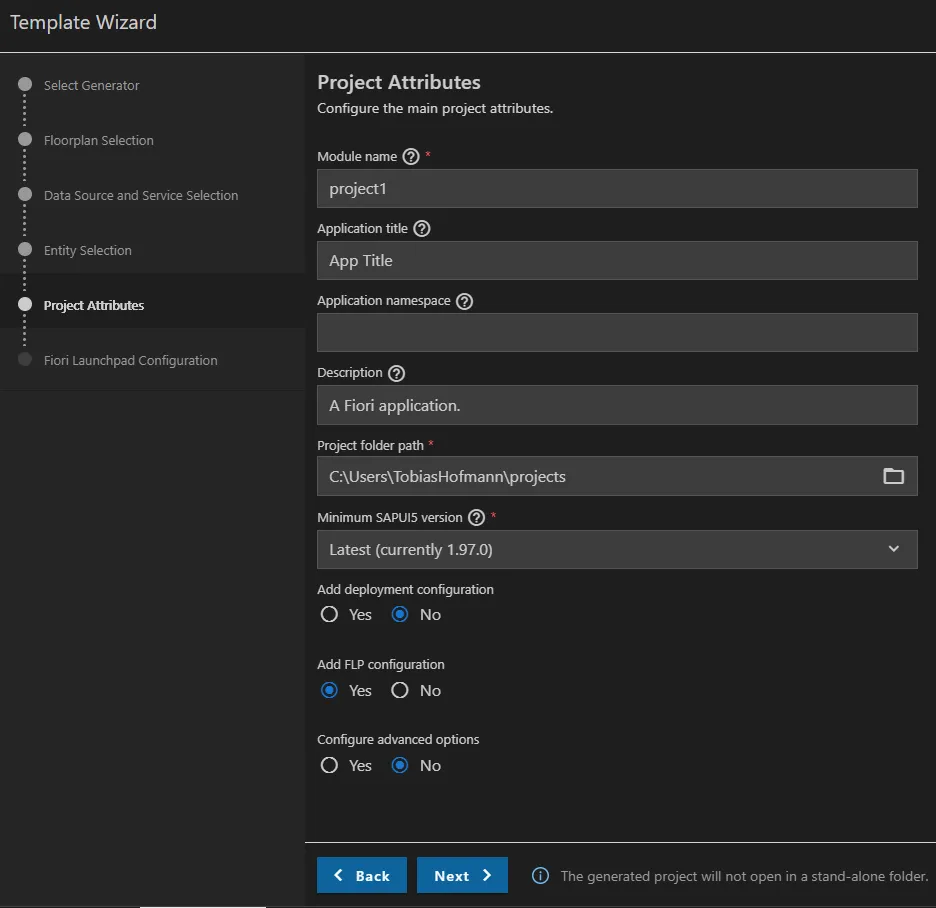936x908 pixels.
Task: Select No for Add FLP configuration
Action: (400, 690)
